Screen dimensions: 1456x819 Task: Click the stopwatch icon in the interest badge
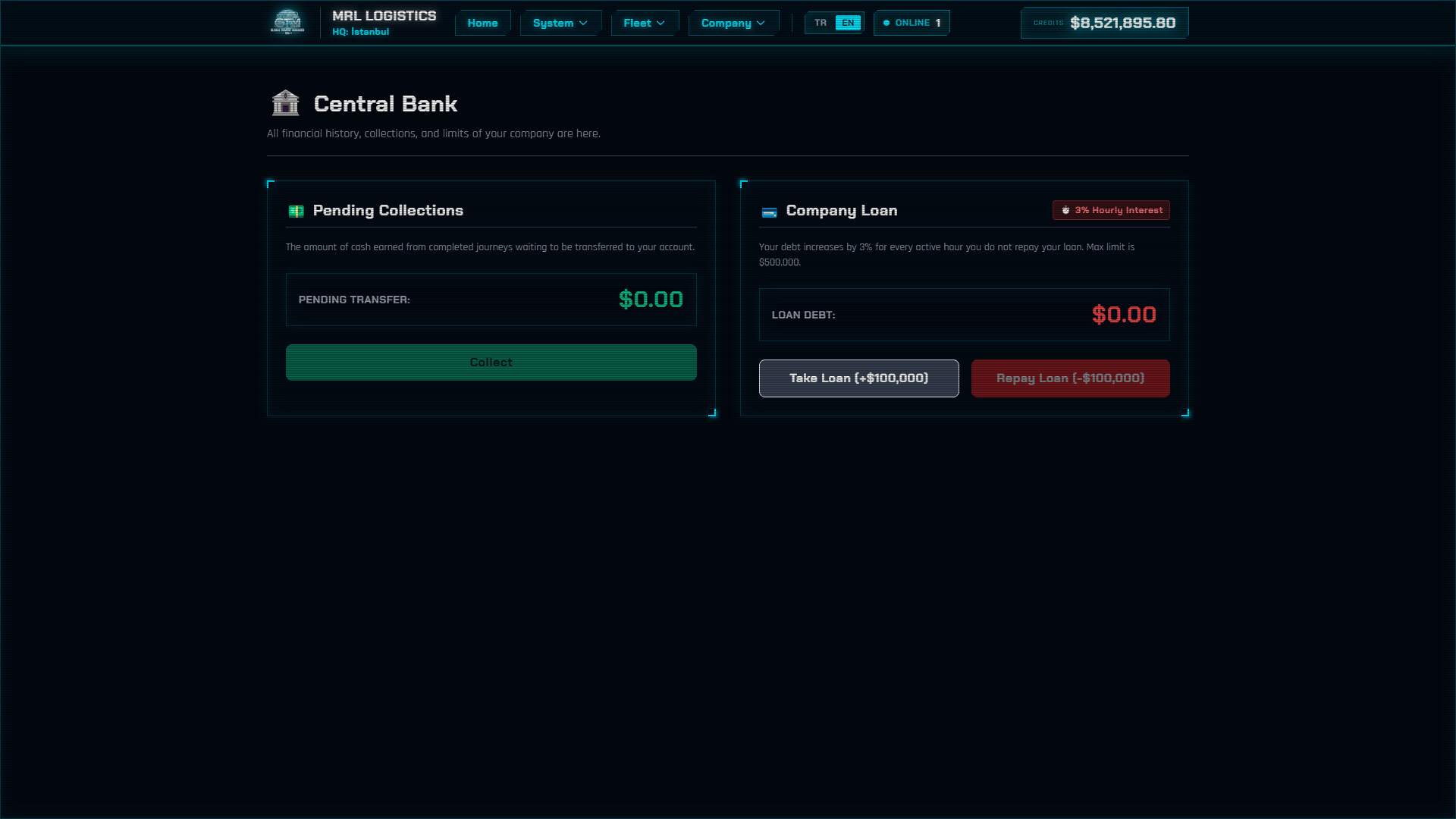(1068, 210)
